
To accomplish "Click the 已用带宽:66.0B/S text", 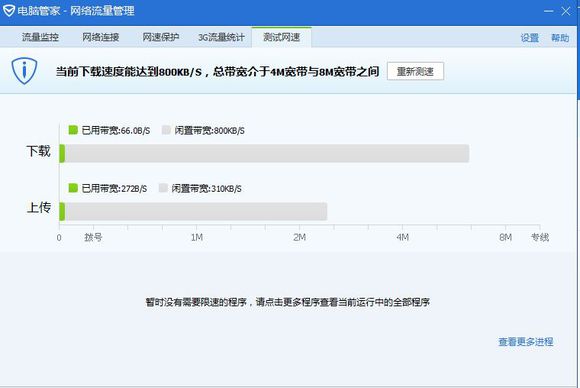I will 116,131.
